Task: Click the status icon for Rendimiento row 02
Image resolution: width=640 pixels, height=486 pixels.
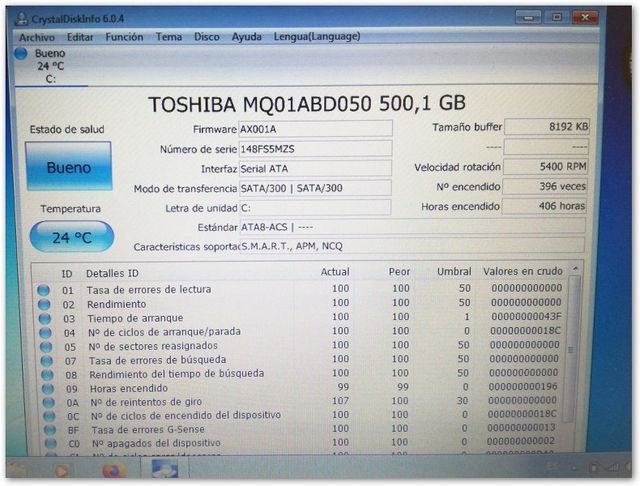Action: click(44, 304)
